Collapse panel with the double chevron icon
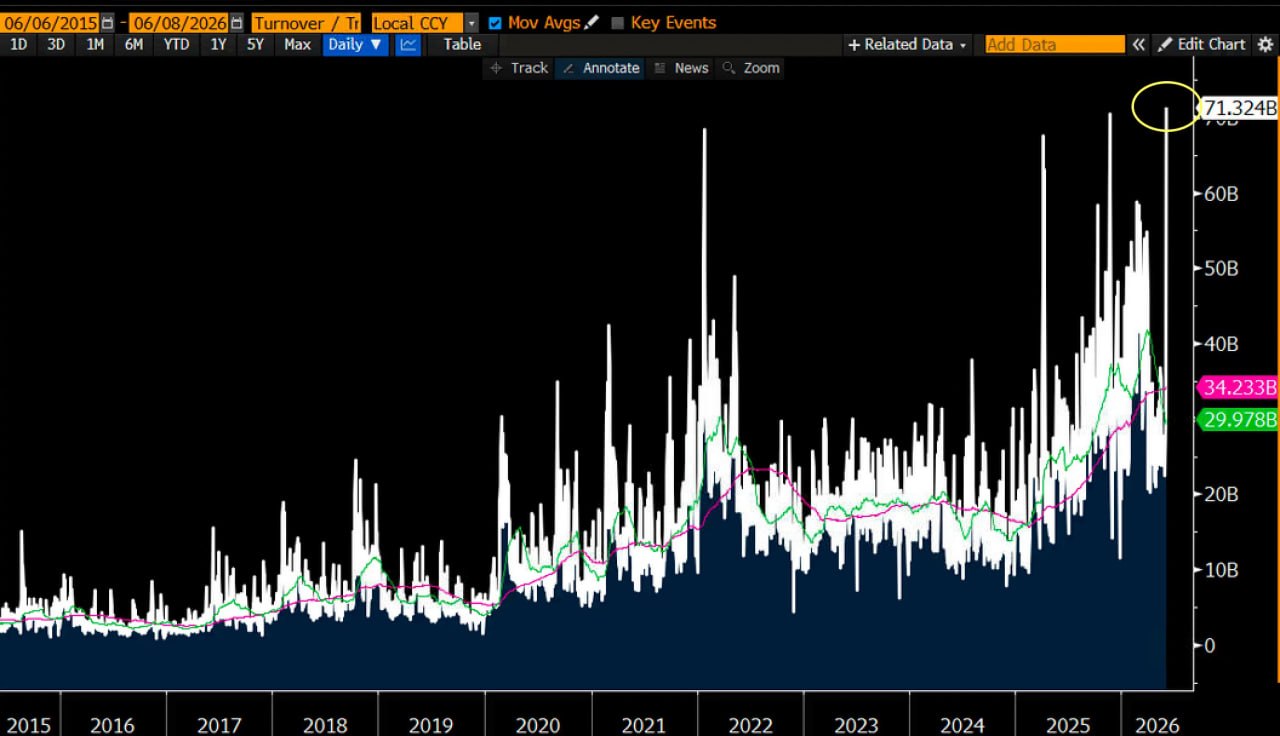This screenshot has height=736, width=1280. (x=1139, y=44)
